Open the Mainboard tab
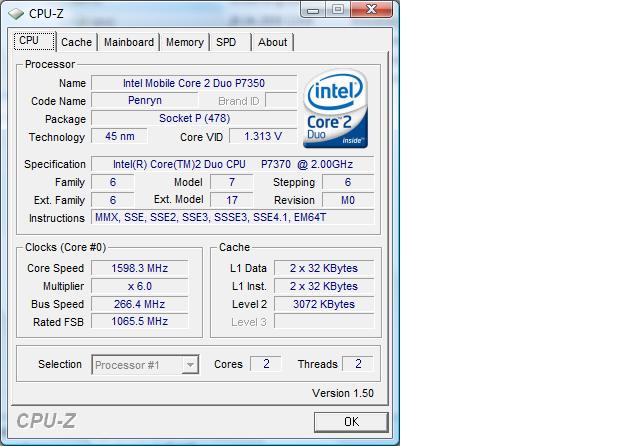The image size is (640, 446). [x=129, y=42]
